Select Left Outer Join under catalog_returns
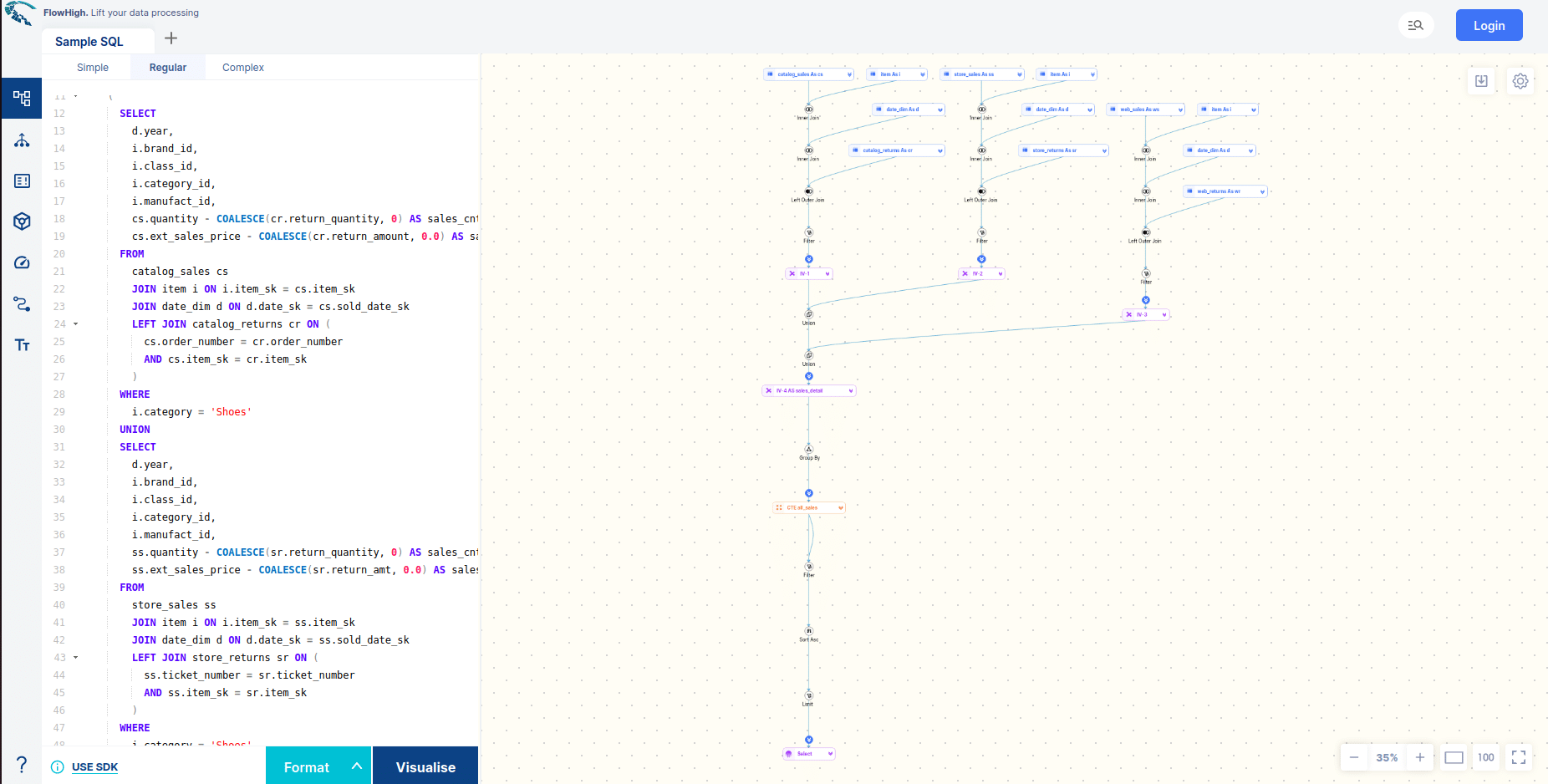The height and width of the screenshot is (784, 1548). 808,194
